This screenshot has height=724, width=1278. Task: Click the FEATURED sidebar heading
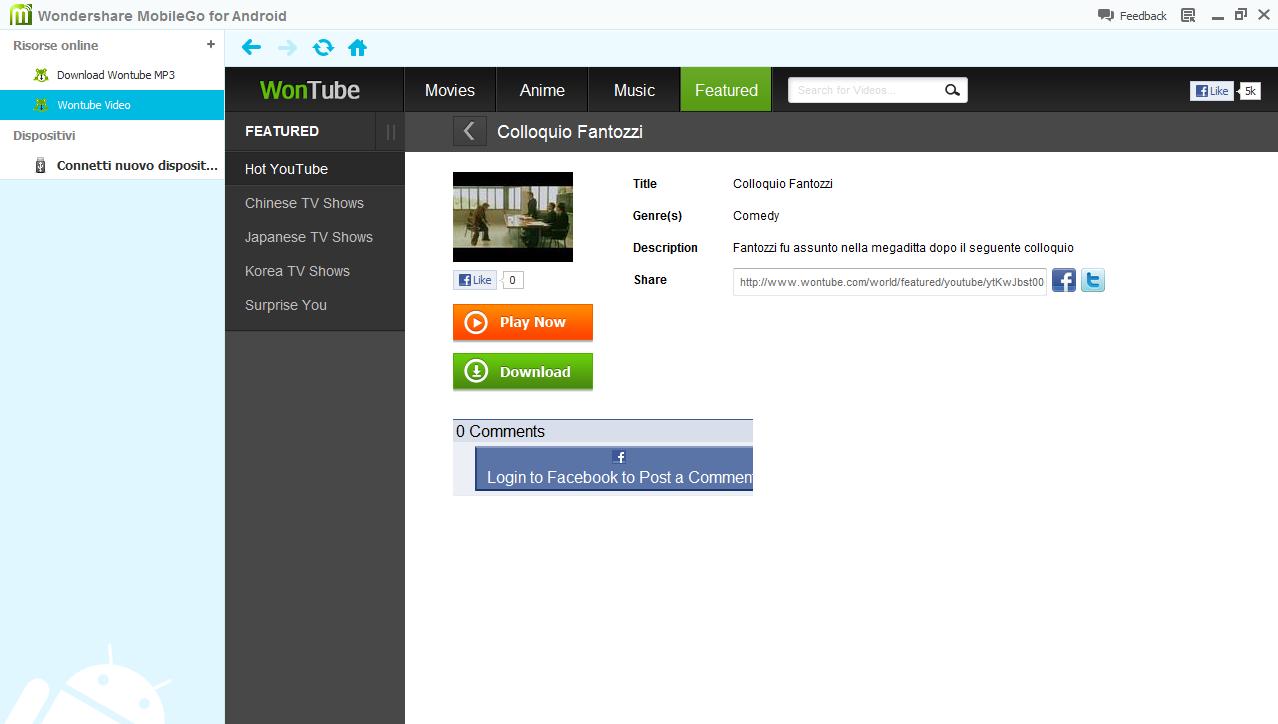pyautogui.click(x=282, y=131)
